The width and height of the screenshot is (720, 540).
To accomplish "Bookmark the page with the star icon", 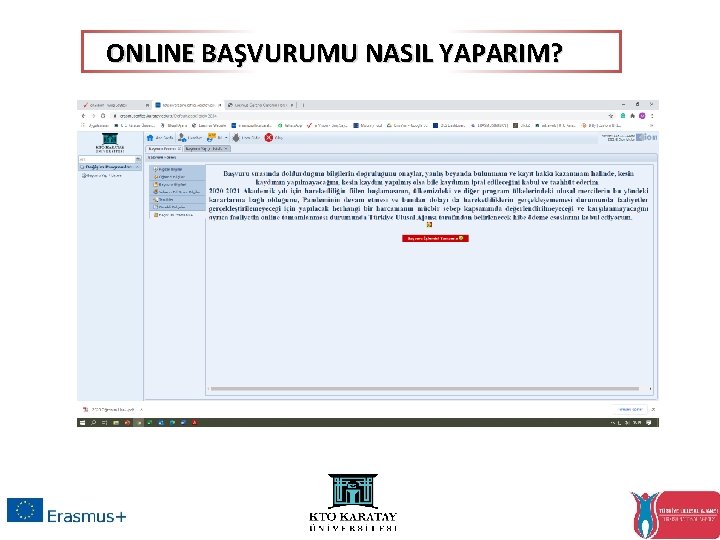I will pyautogui.click(x=611, y=116).
